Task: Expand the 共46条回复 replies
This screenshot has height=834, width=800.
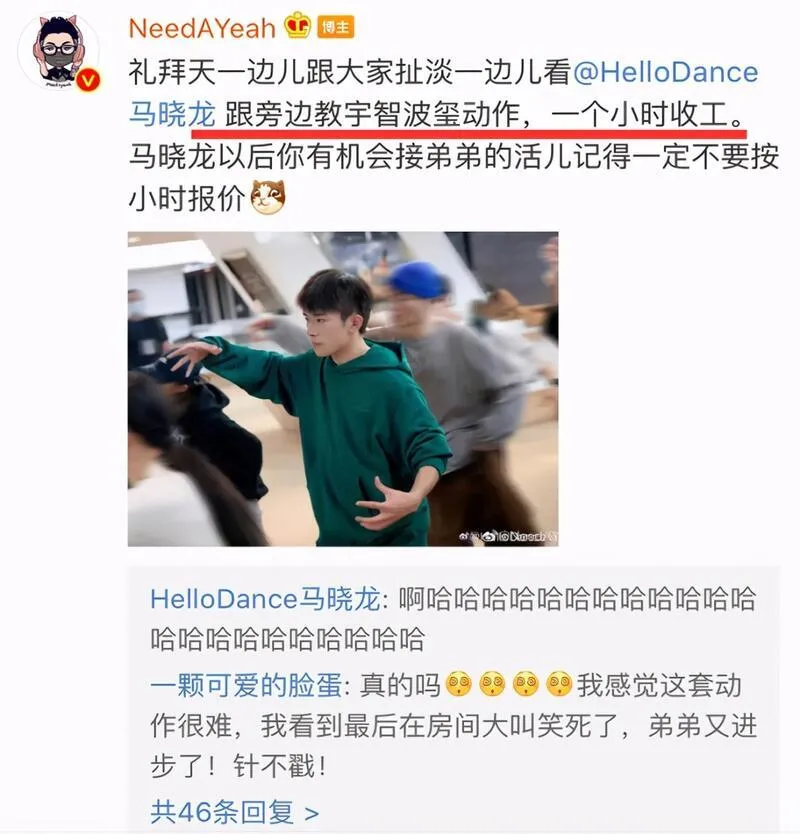Action: pos(235,812)
